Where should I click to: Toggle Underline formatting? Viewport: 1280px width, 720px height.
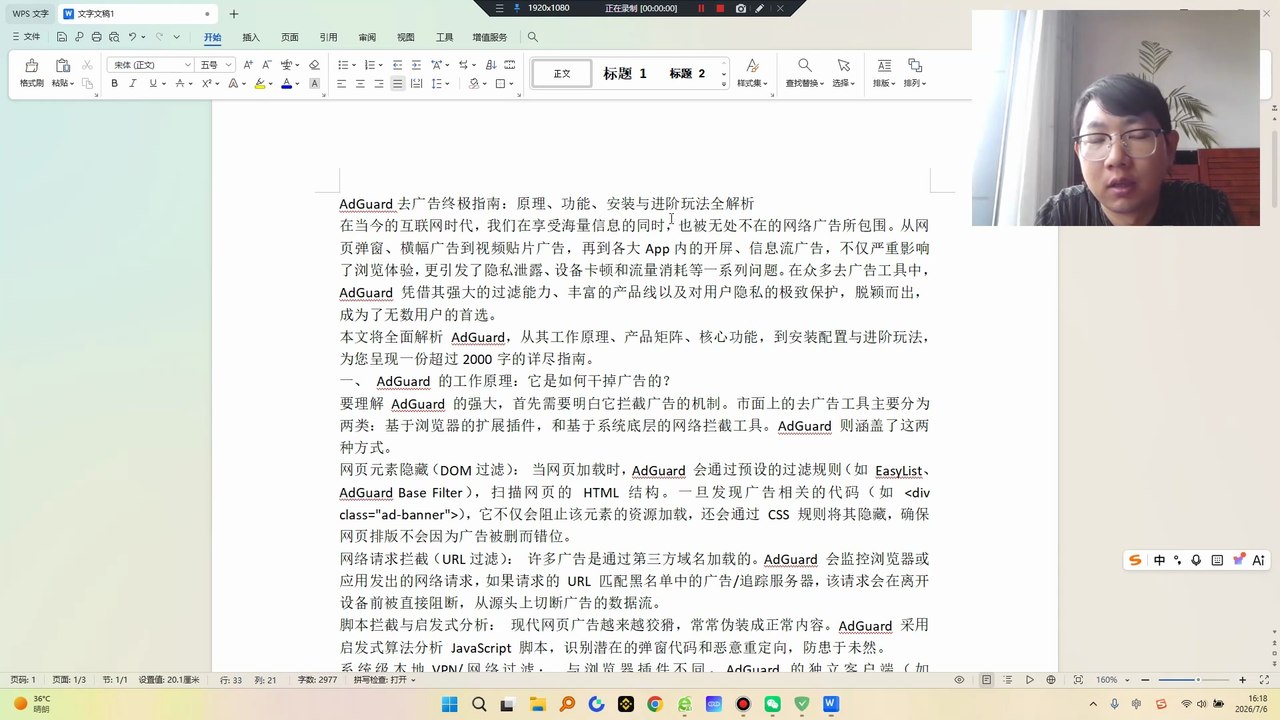point(153,84)
